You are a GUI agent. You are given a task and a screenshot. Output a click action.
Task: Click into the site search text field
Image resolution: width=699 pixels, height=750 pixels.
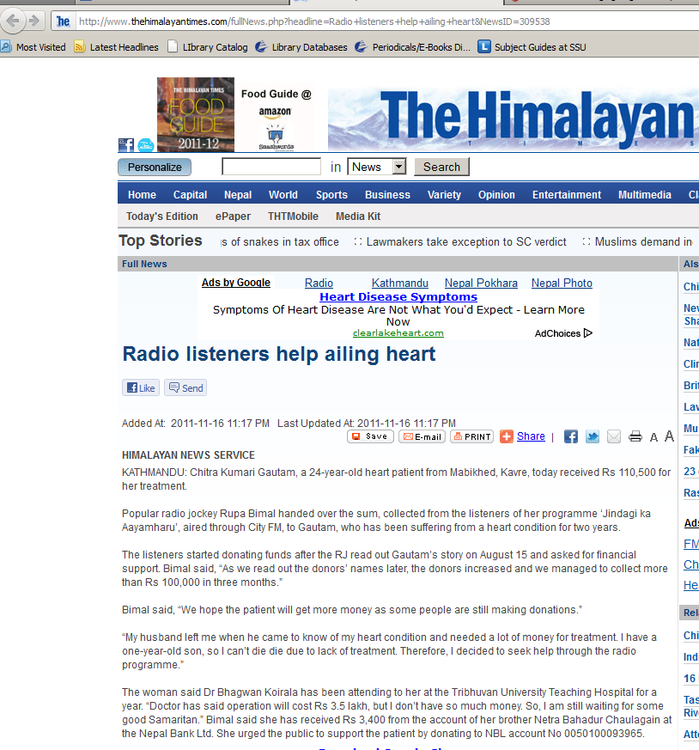point(271,167)
